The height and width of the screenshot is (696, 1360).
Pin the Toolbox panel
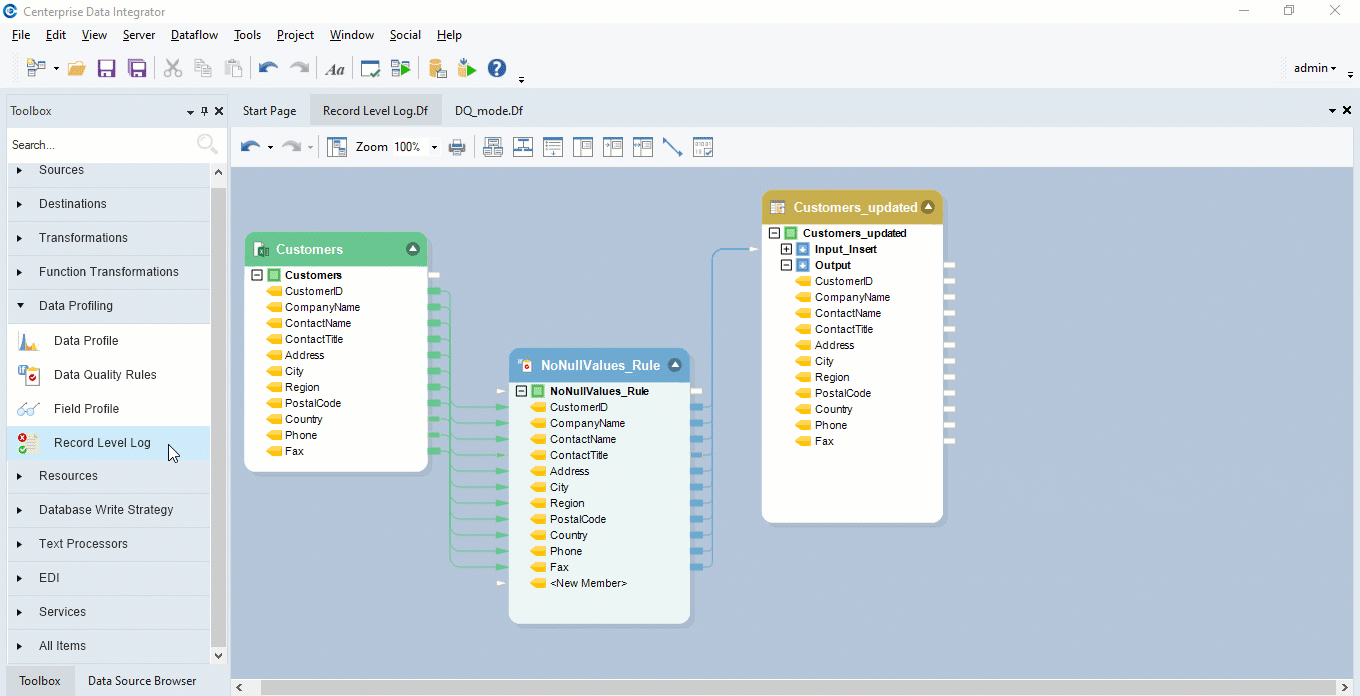[x=205, y=111]
